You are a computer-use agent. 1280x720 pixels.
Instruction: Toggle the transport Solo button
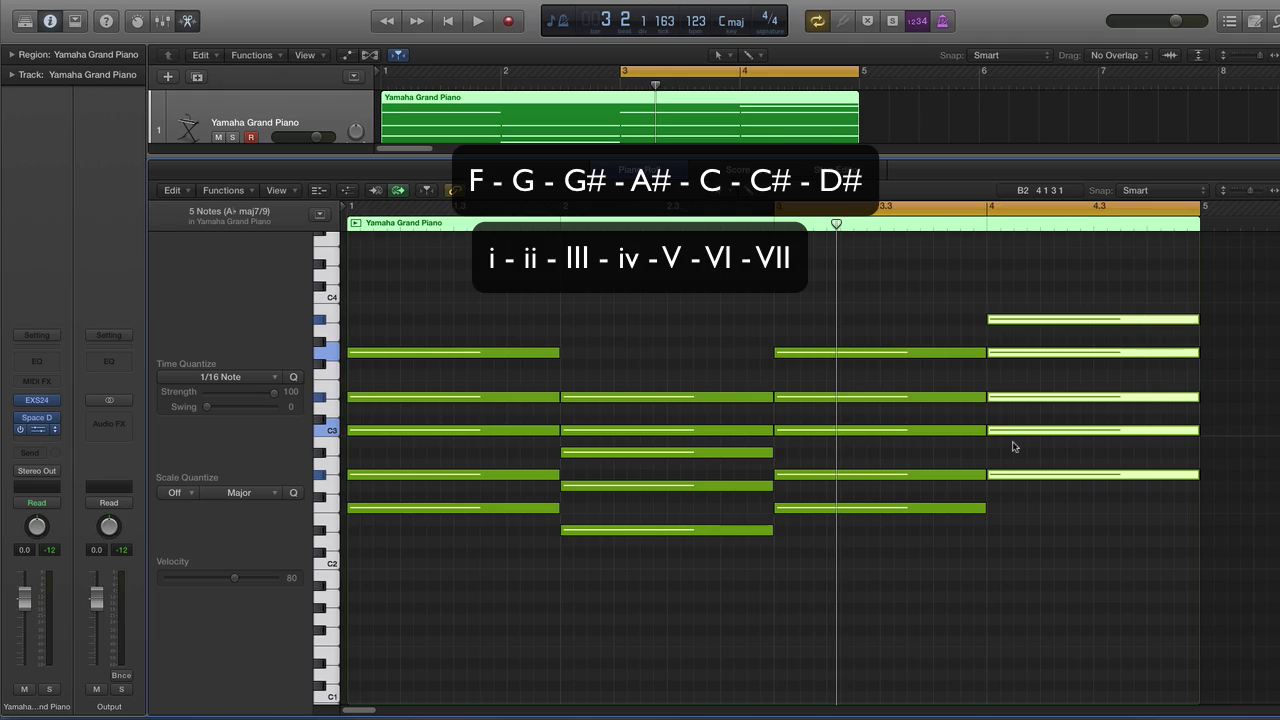point(892,21)
